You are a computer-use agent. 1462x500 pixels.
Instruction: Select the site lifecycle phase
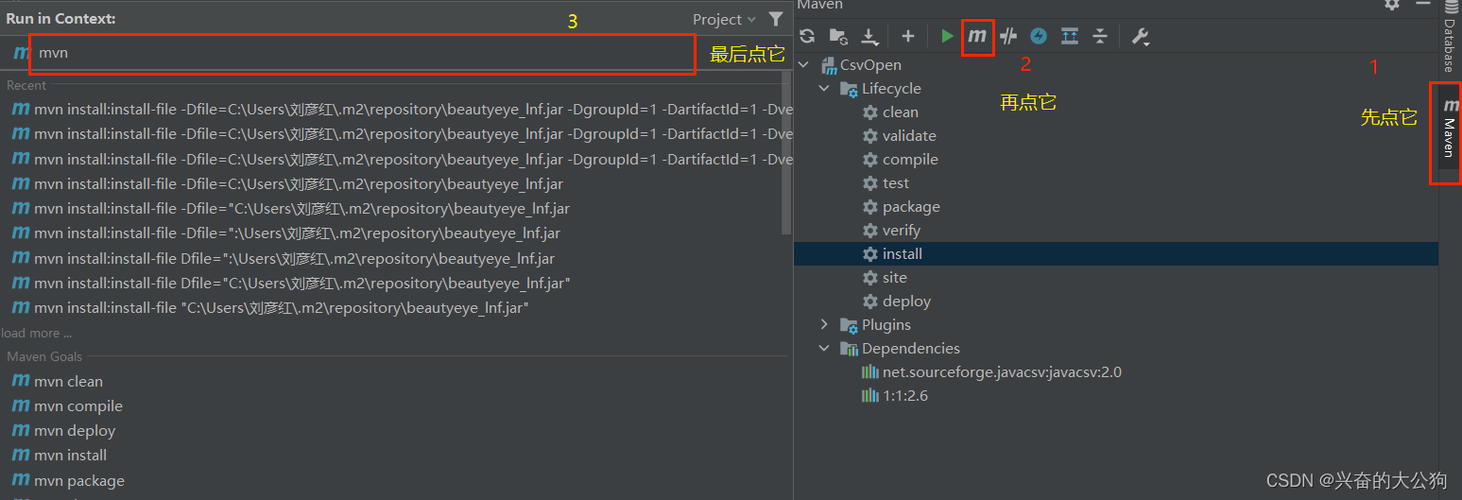[x=895, y=278]
